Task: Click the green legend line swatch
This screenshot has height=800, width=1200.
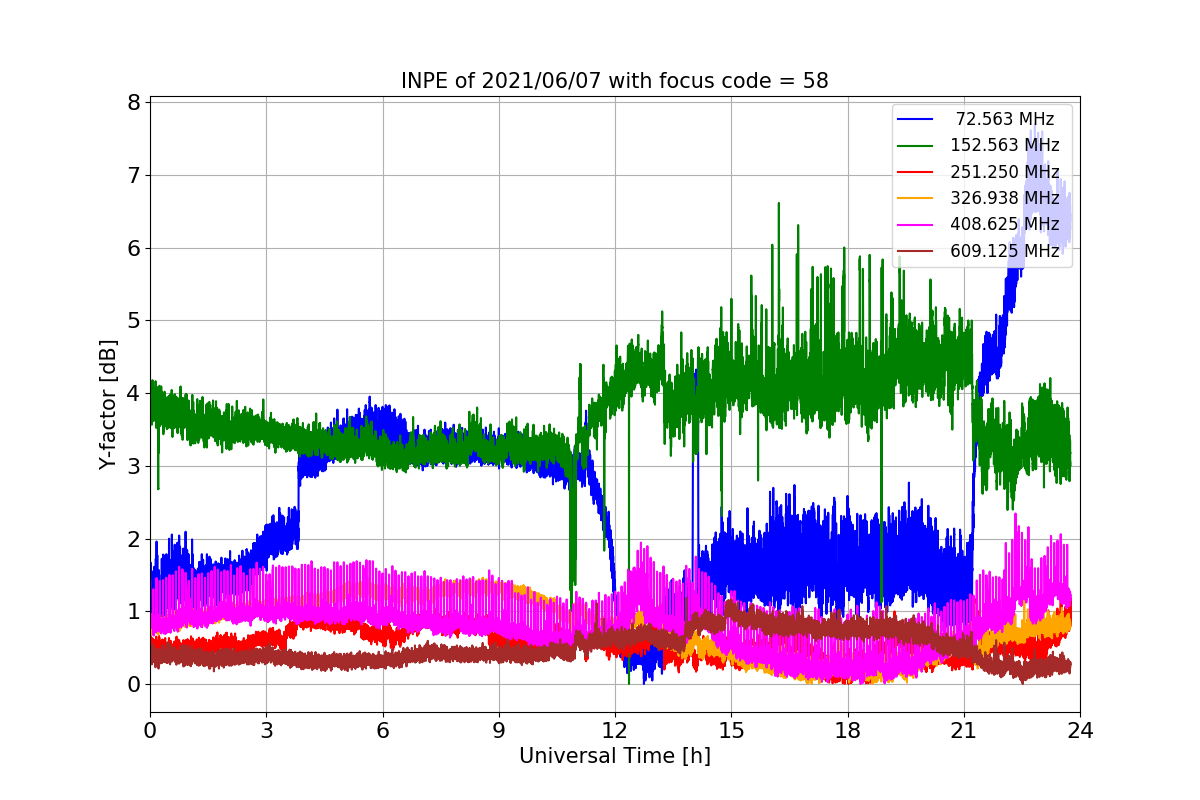Action: tap(916, 146)
